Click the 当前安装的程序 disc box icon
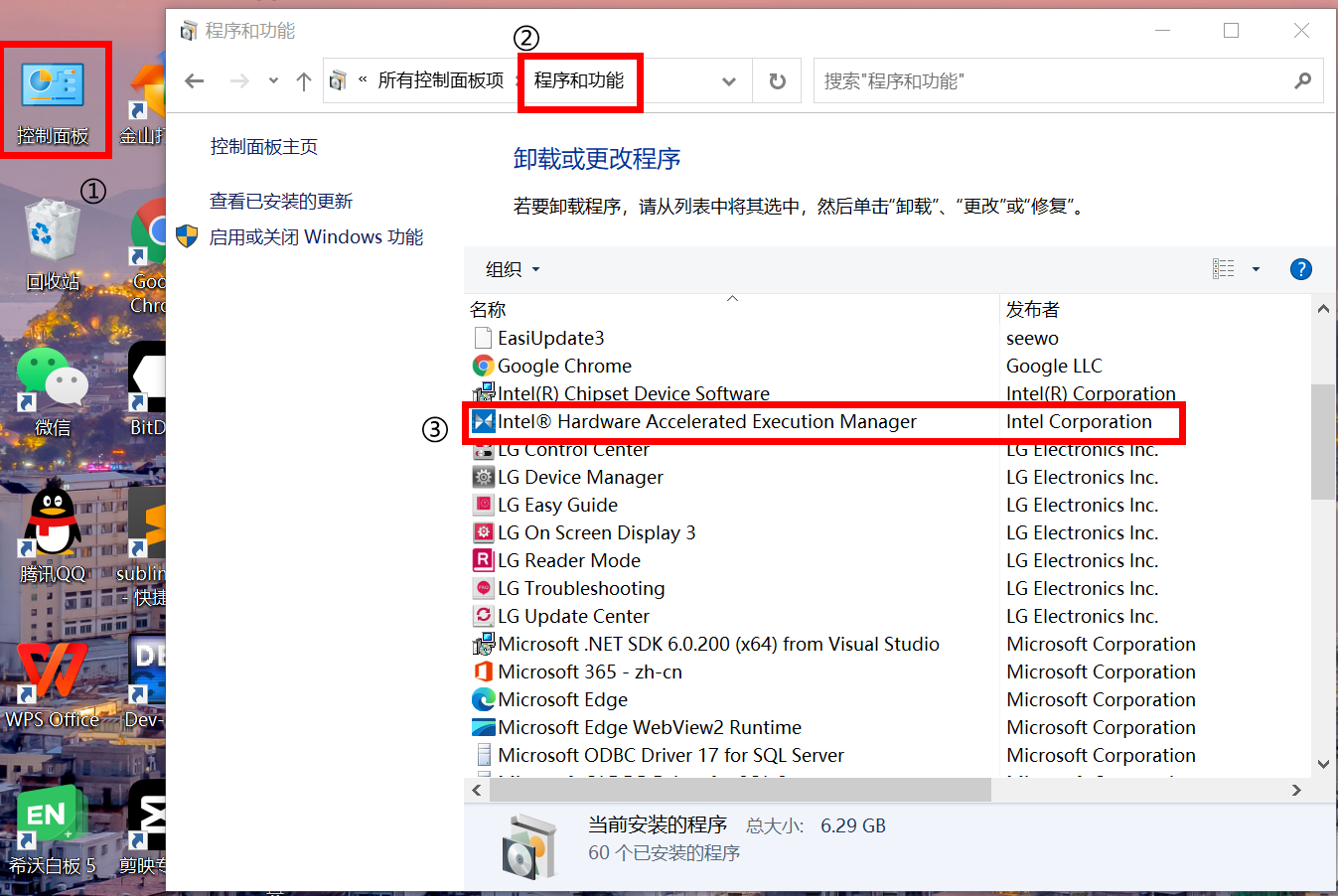The height and width of the screenshot is (896, 1338). click(529, 846)
